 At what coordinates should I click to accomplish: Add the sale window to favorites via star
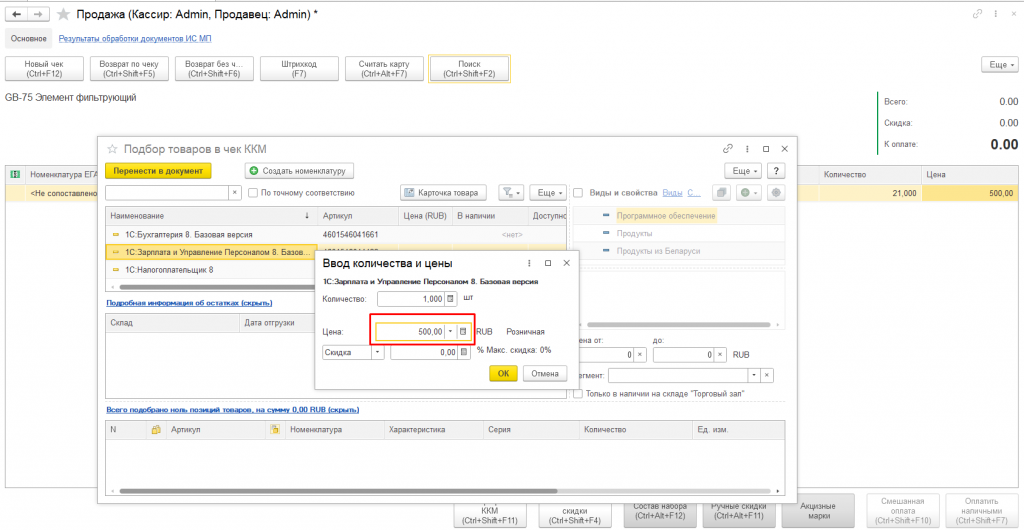pyautogui.click(x=63, y=13)
